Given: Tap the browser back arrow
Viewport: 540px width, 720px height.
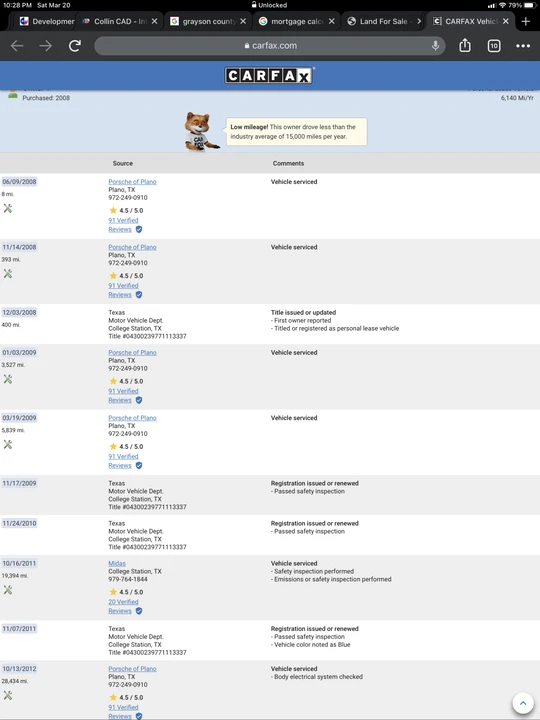Looking at the screenshot, I should click(x=17, y=45).
